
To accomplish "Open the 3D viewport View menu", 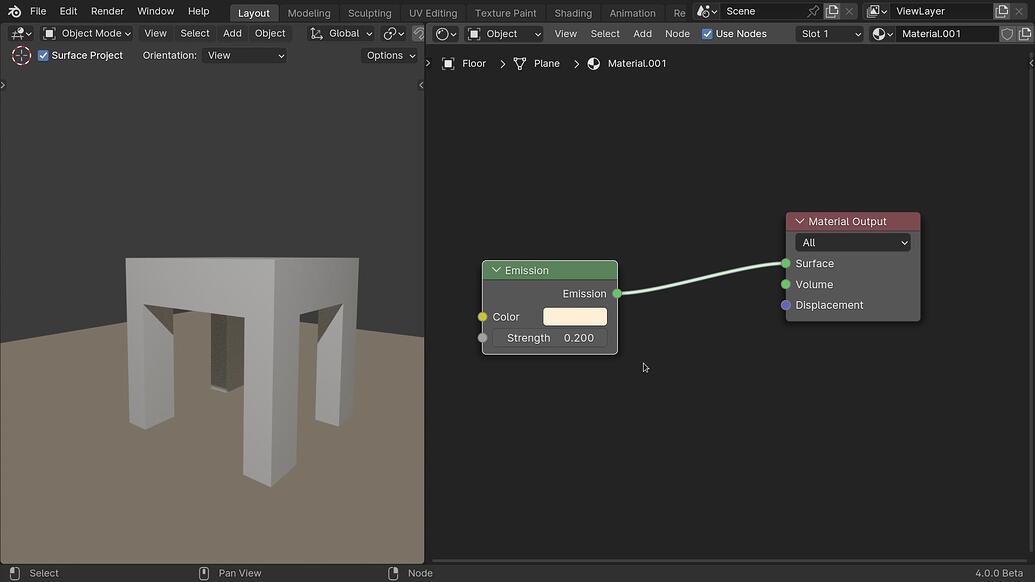I will (156, 33).
